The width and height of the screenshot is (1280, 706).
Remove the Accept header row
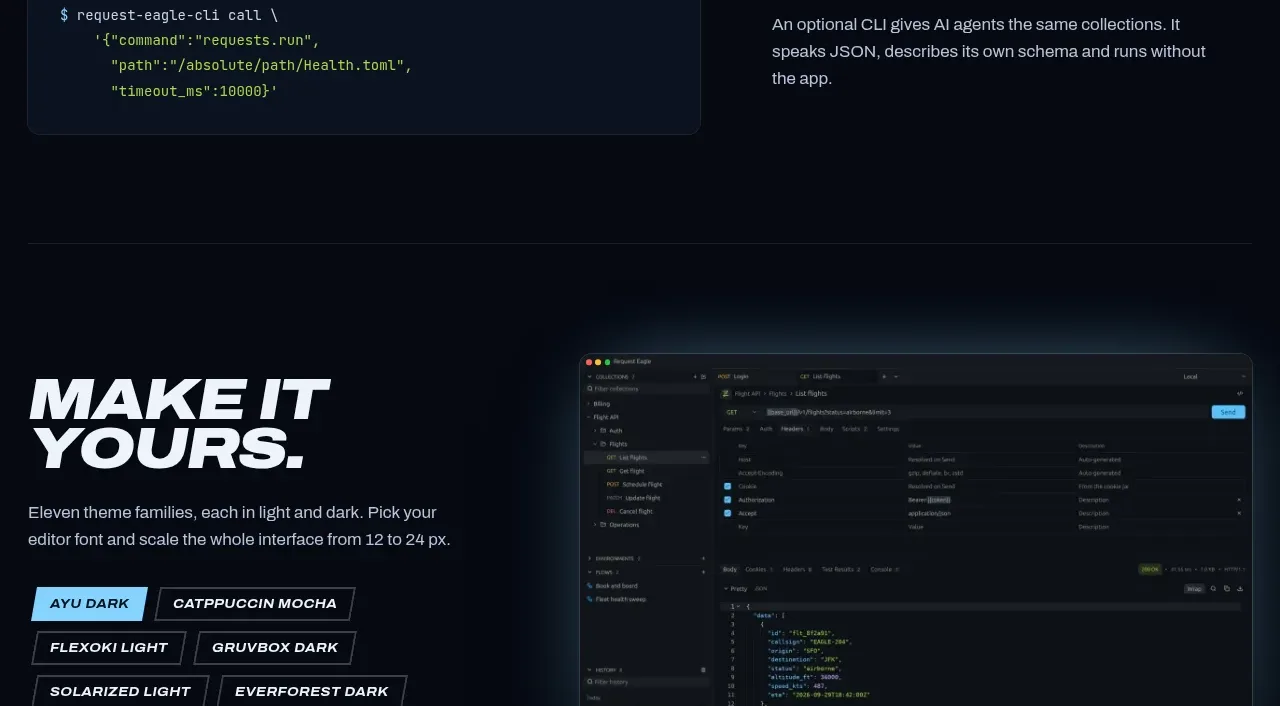[1239, 513]
